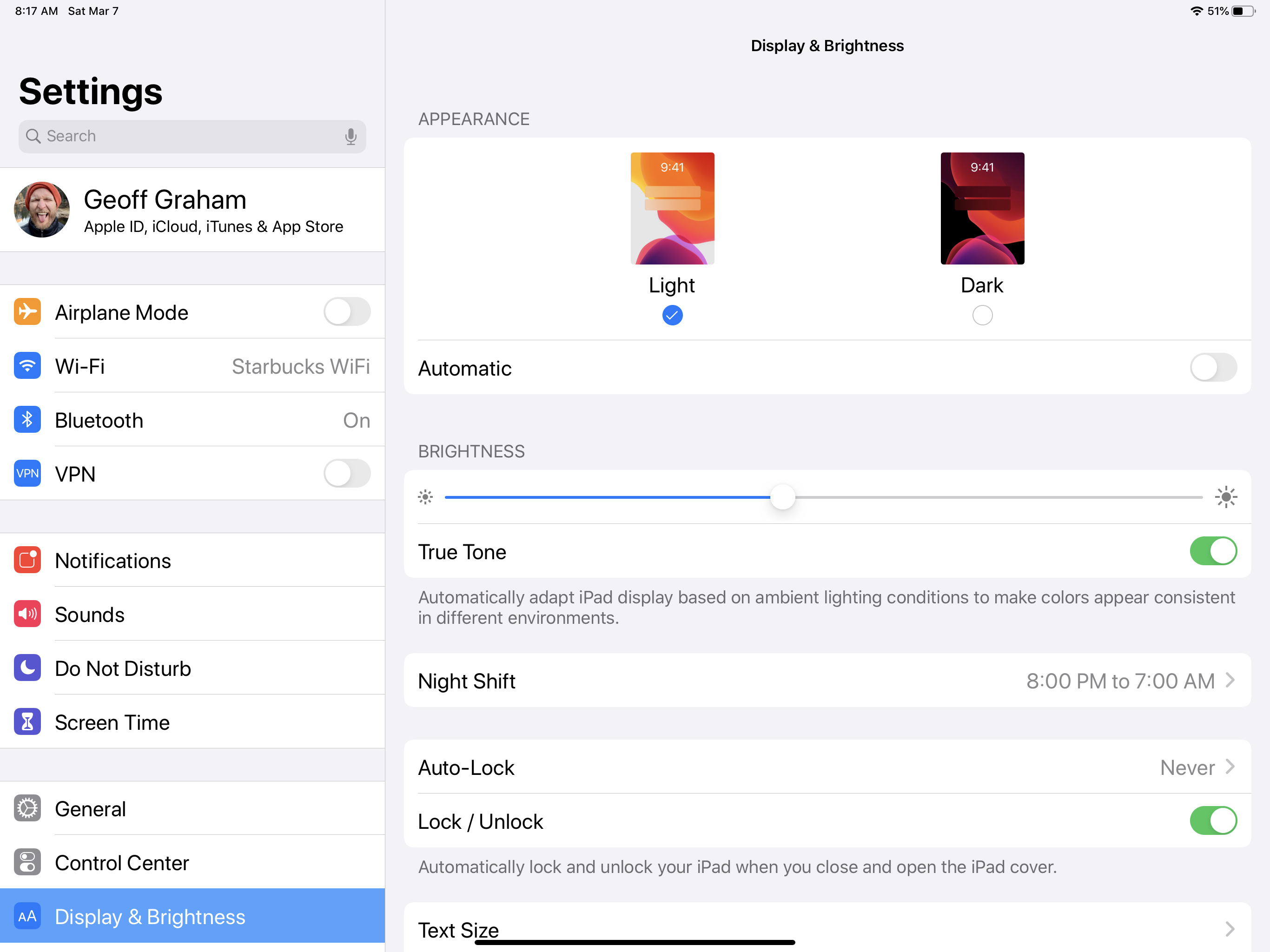Select the Dark appearance radio button
Screen dimensions: 1270x952
click(x=982, y=315)
